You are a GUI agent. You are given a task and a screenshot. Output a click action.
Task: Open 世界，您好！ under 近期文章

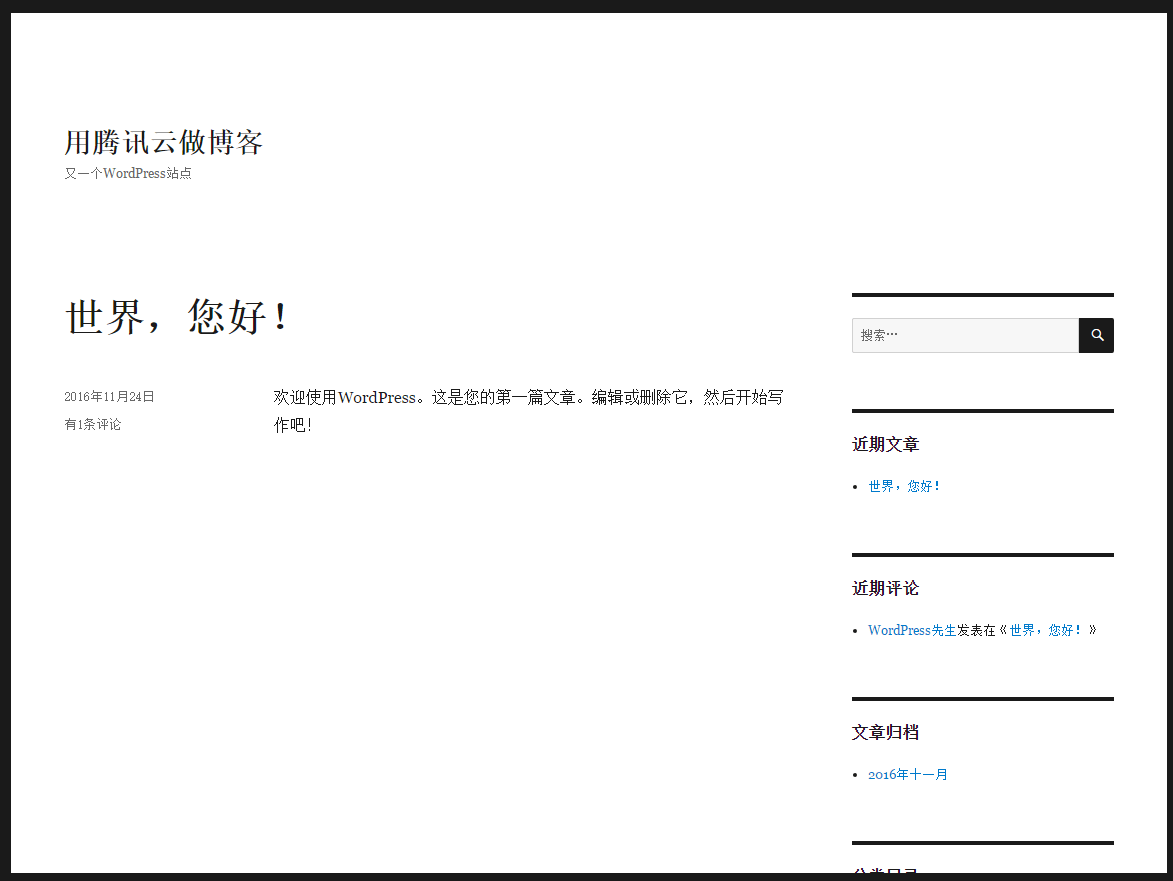pyautogui.click(x=904, y=486)
